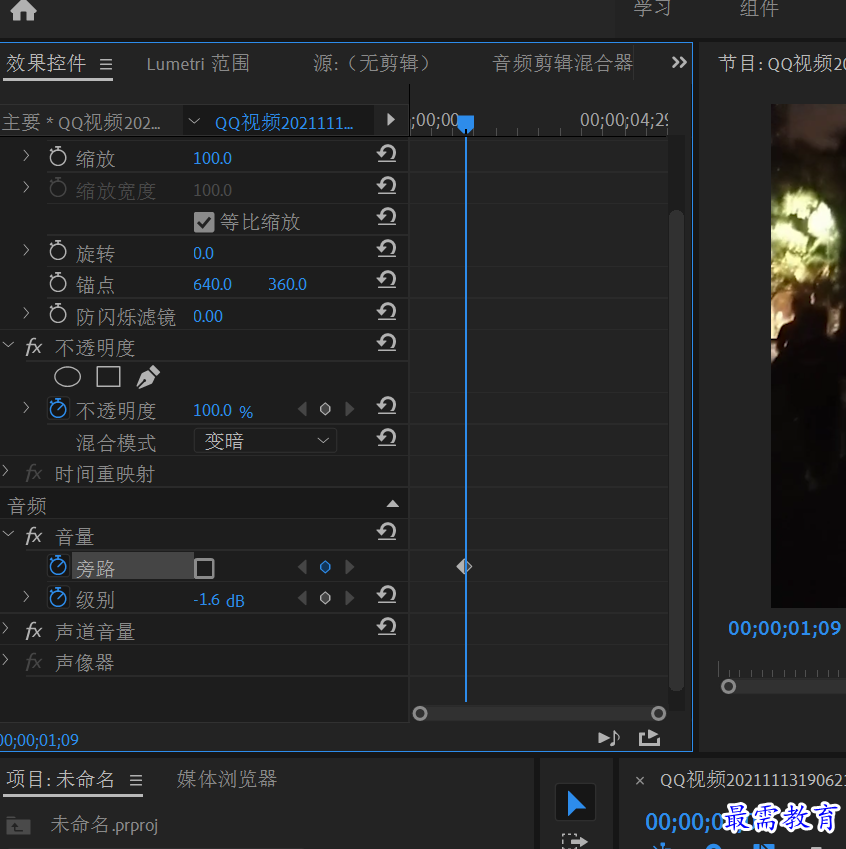Enable the 旁路 bypass checkbox
Image resolution: width=846 pixels, height=849 pixels.
204,569
